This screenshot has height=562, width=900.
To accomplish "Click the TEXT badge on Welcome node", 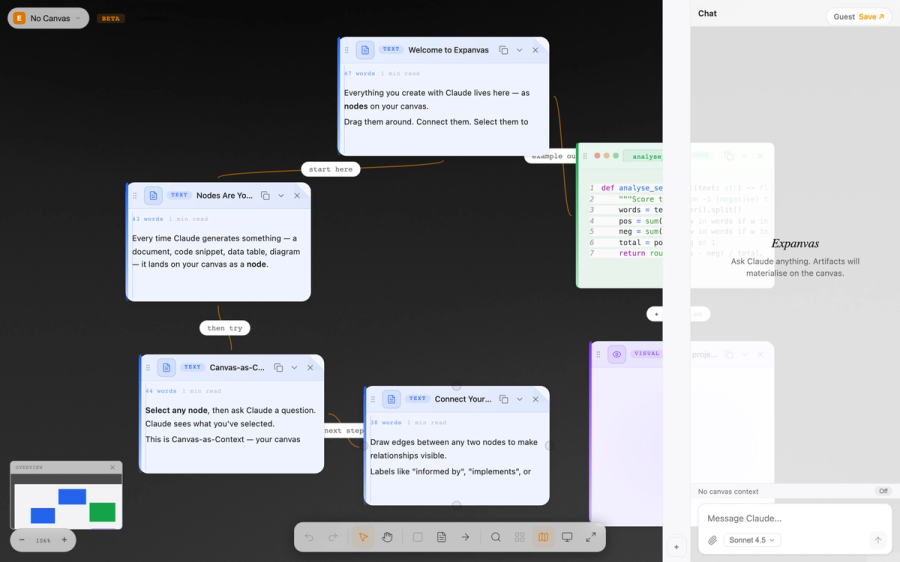I will (391, 49).
